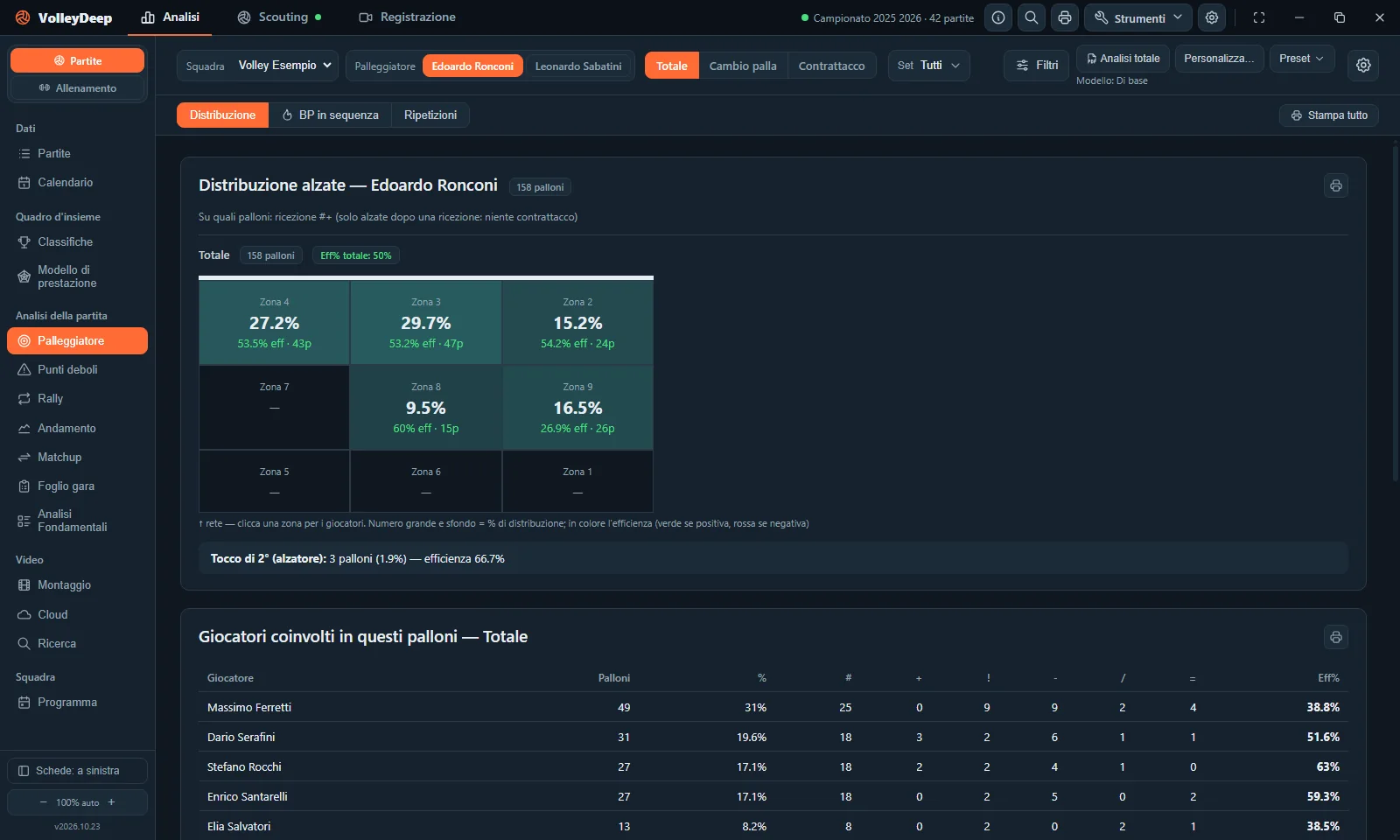Open settings gear next to Strumenti
This screenshot has width=1400, height=840.
[1212, 17]
